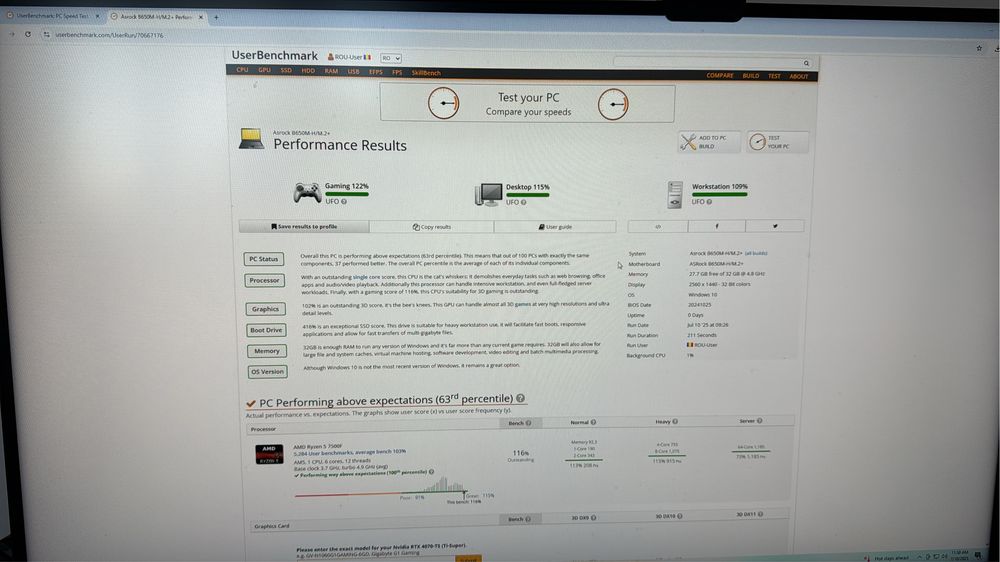The width and height of the screenshot is (1000, 562).
Task: Open the GPU menu item
Action: point(265,70)
